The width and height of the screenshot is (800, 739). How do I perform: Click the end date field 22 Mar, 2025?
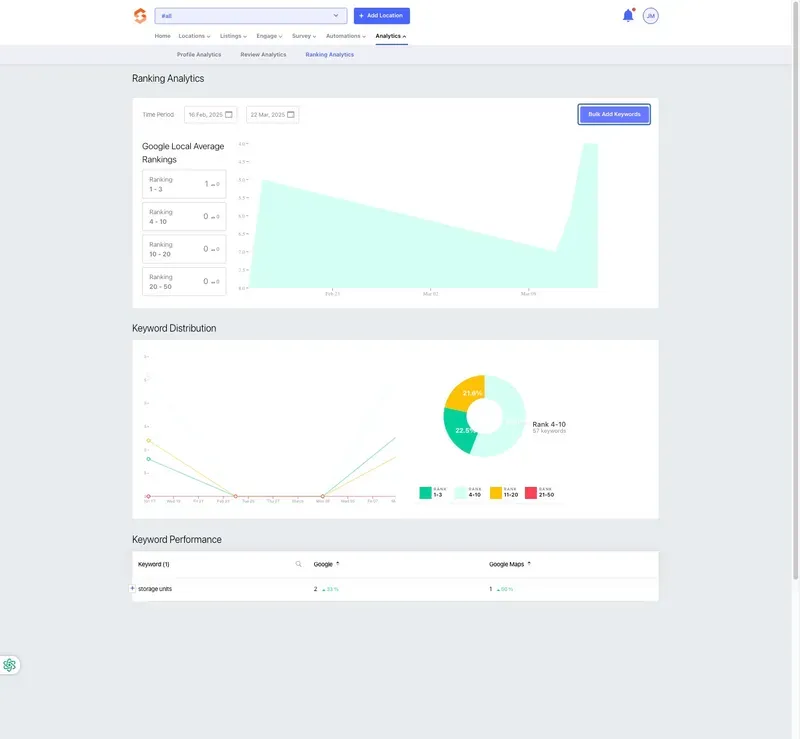click(x=272, y=115)
